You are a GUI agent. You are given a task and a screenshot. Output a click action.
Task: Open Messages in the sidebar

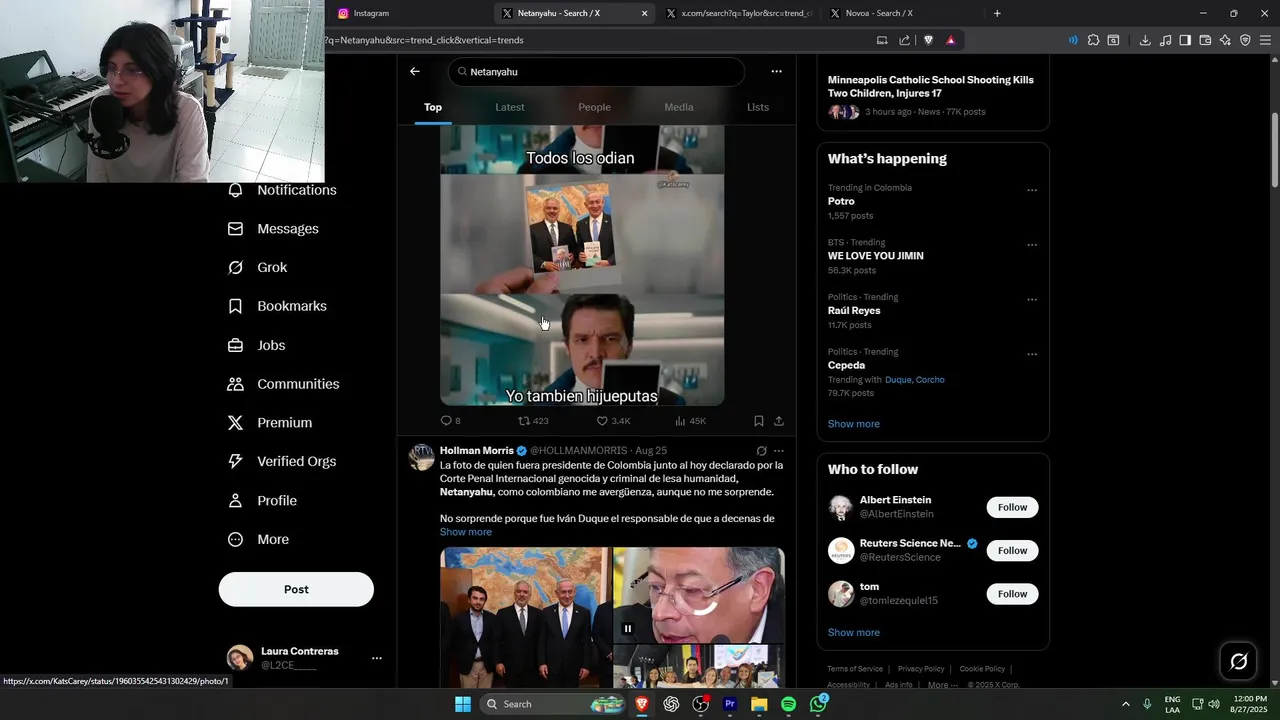[273, 229]
